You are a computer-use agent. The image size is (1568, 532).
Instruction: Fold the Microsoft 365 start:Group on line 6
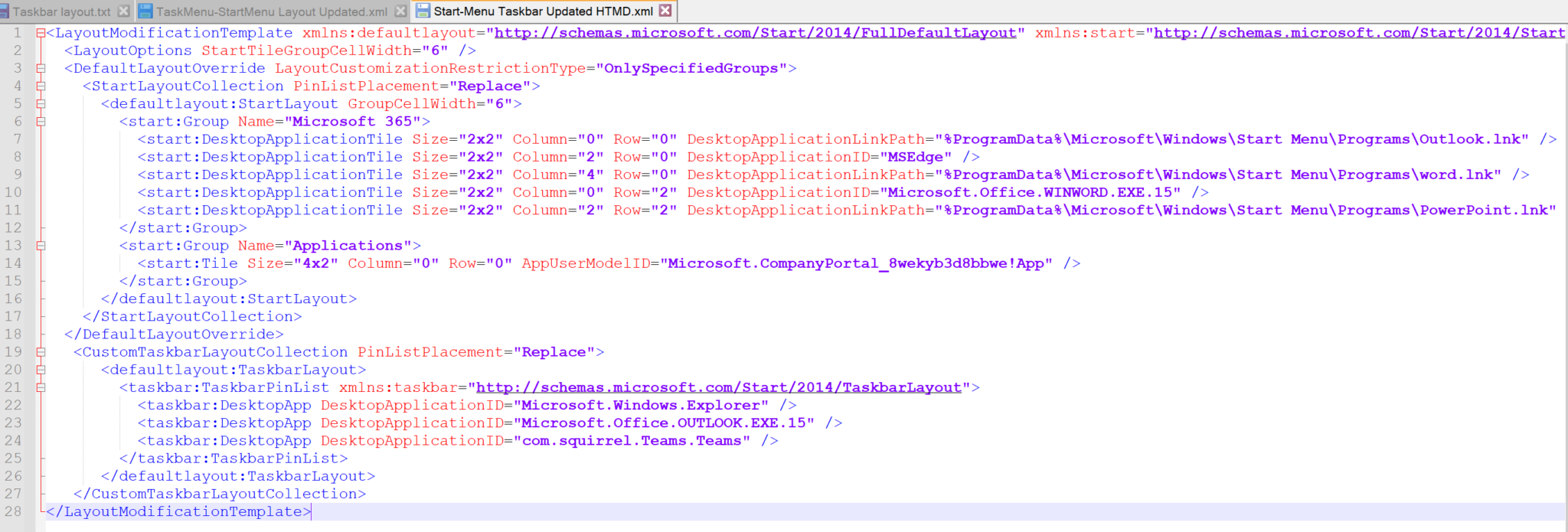41,122
